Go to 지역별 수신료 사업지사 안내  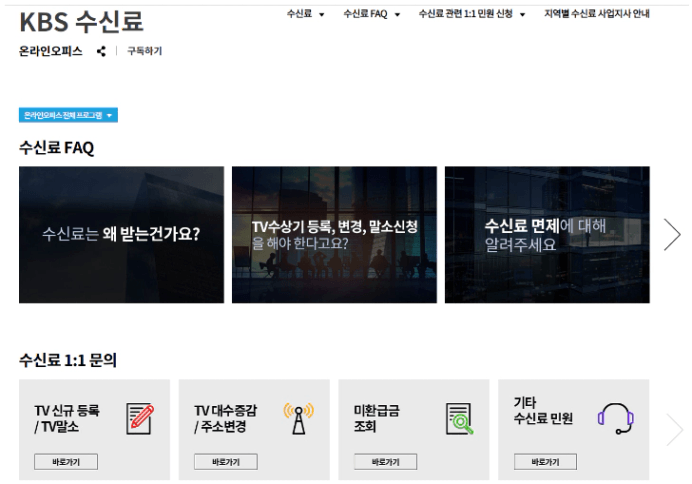click(x=597, y=14)
